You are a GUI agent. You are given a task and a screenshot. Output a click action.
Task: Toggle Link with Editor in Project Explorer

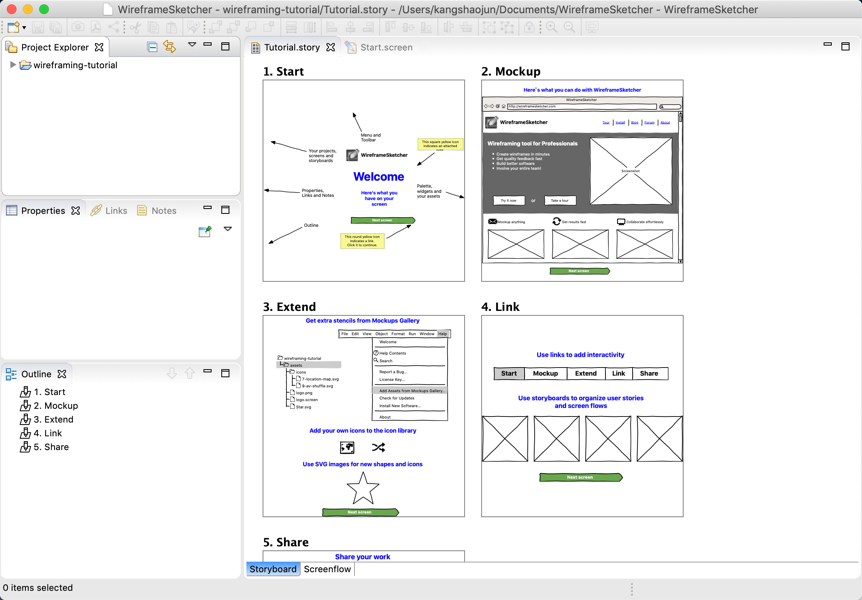(x=169, y=47)
